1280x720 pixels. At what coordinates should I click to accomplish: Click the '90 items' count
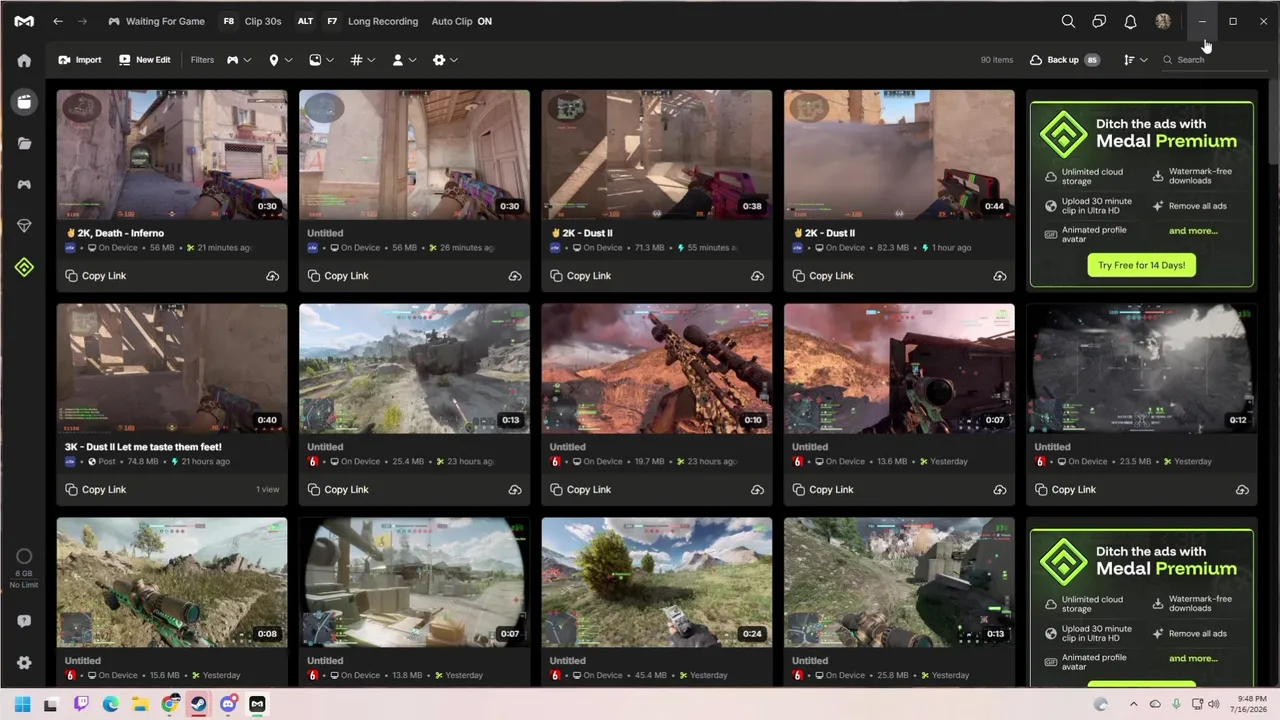[x=997, y=60]
